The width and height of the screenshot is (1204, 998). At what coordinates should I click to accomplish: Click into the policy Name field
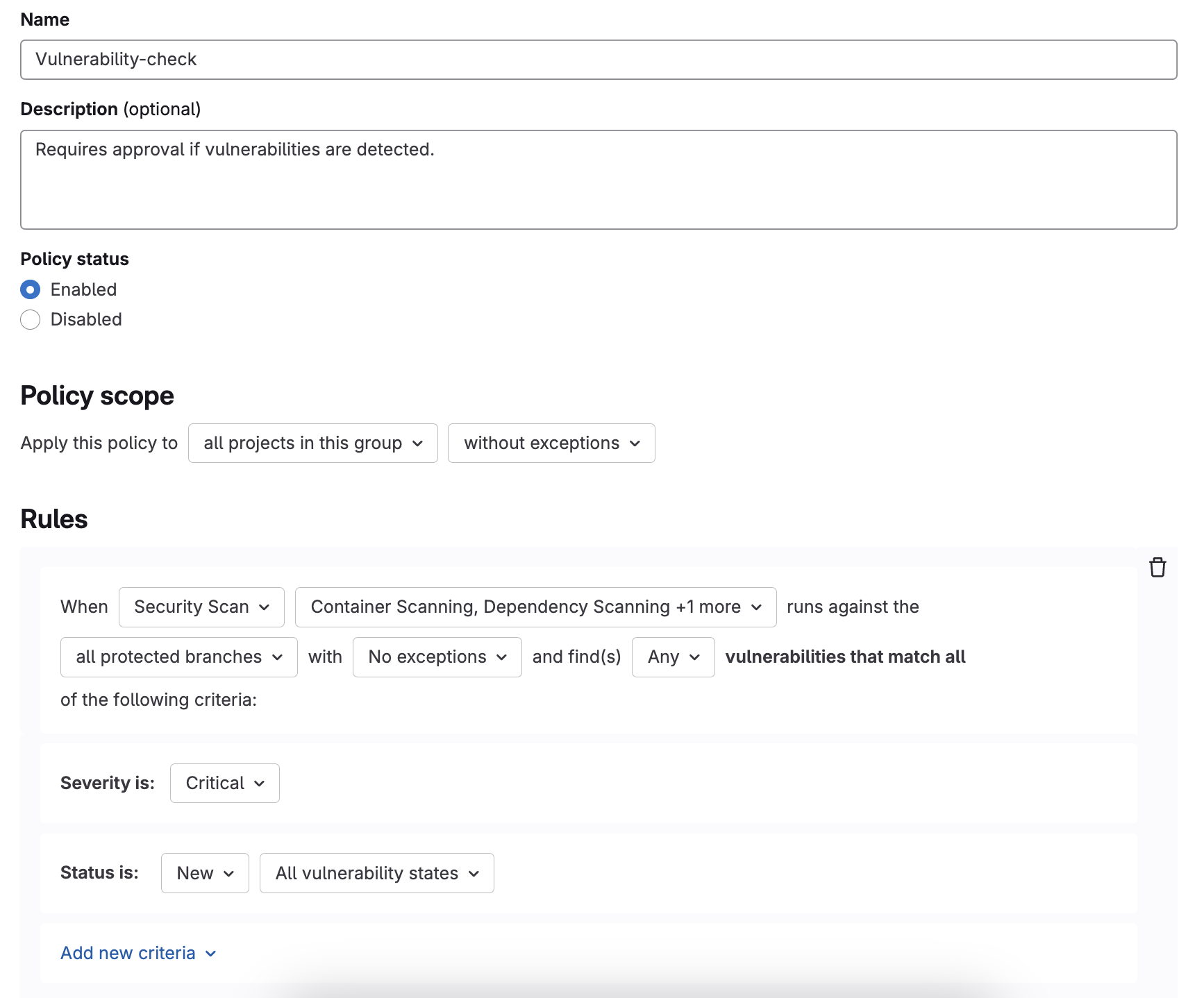point(599,60)
